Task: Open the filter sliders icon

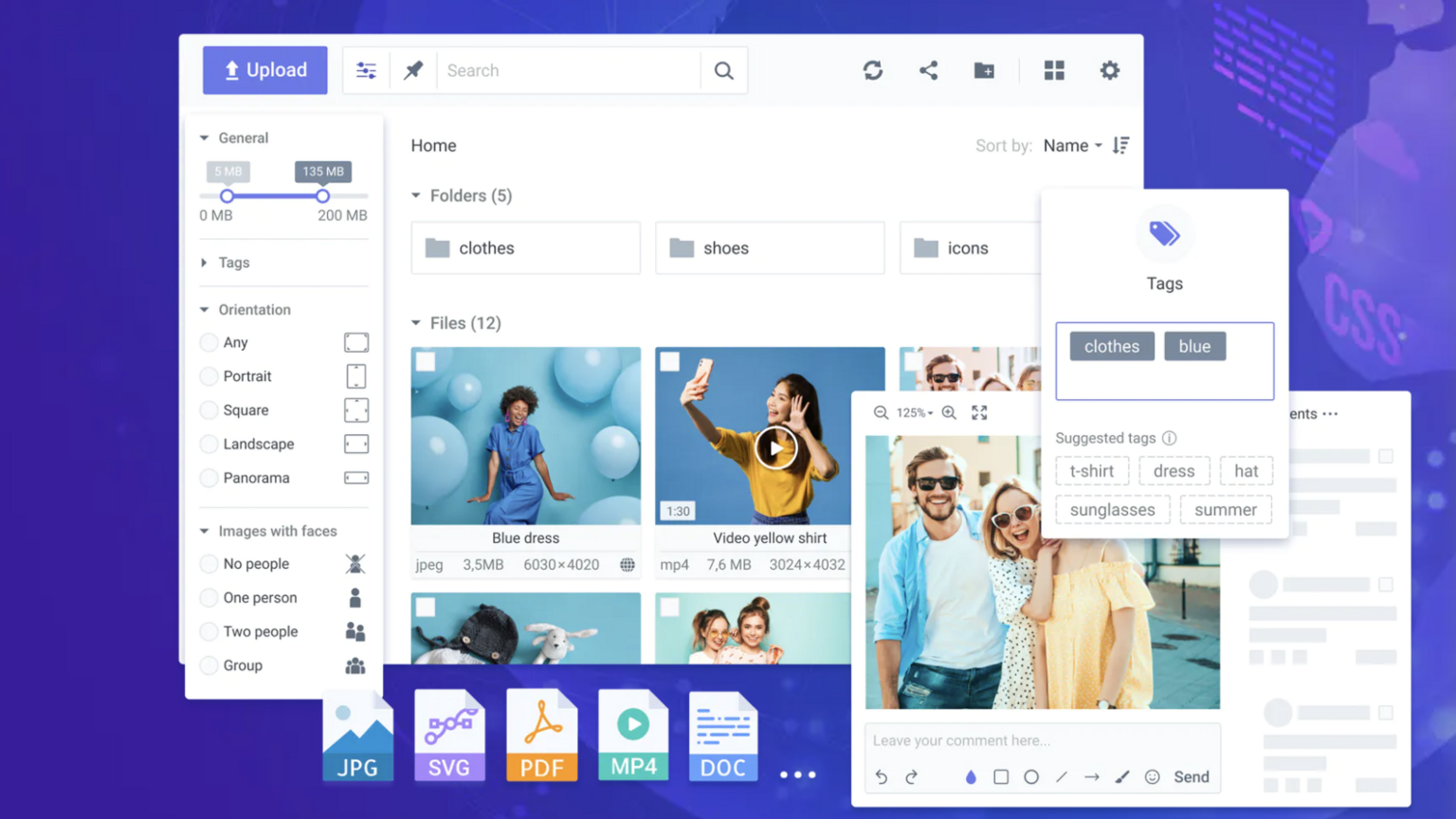Action: 366,70
